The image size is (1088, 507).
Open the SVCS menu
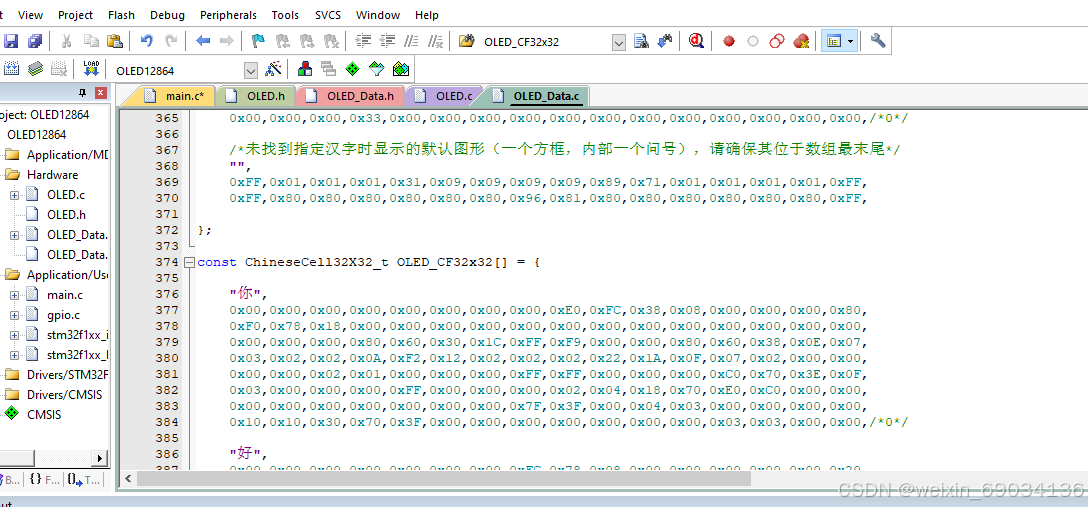coord(328,15)
